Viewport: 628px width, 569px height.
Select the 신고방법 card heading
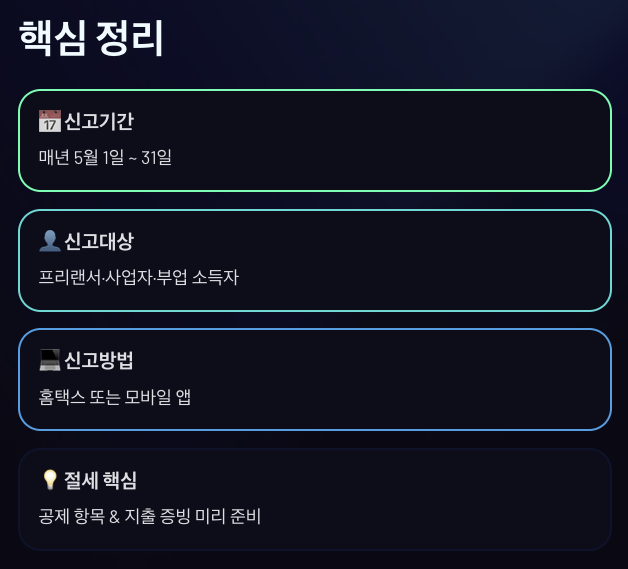[99, 360]
